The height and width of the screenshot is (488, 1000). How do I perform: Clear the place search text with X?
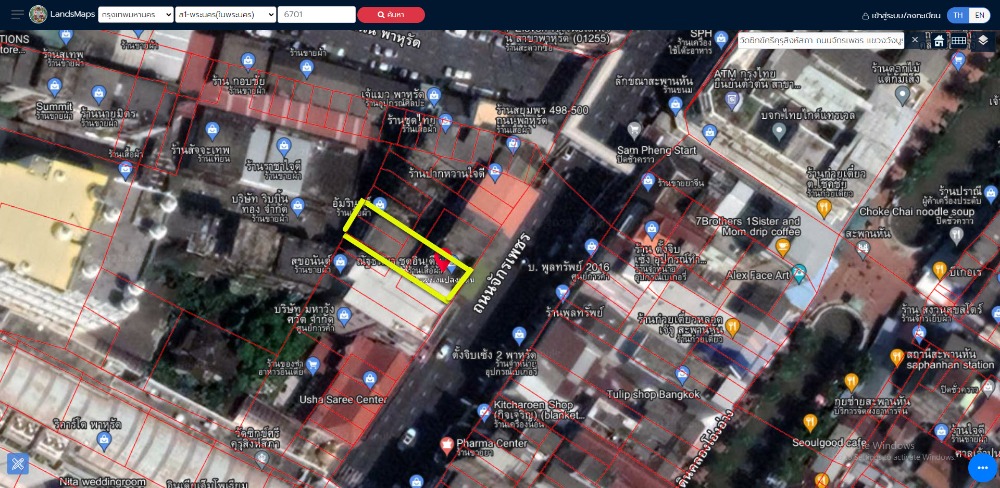pyautogui.click(x=915, y=40)
